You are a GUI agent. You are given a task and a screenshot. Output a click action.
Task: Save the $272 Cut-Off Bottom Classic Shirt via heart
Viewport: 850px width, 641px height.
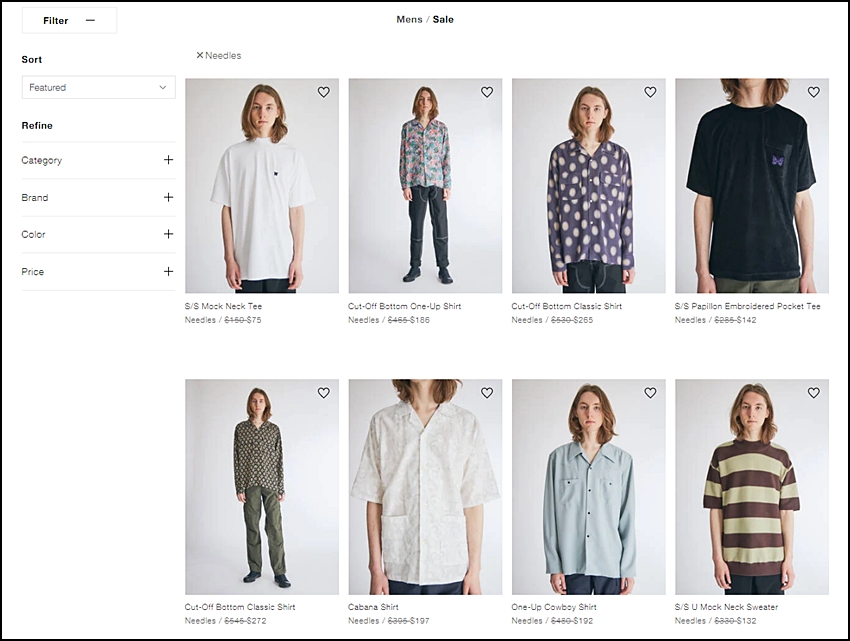coord(324,393)
